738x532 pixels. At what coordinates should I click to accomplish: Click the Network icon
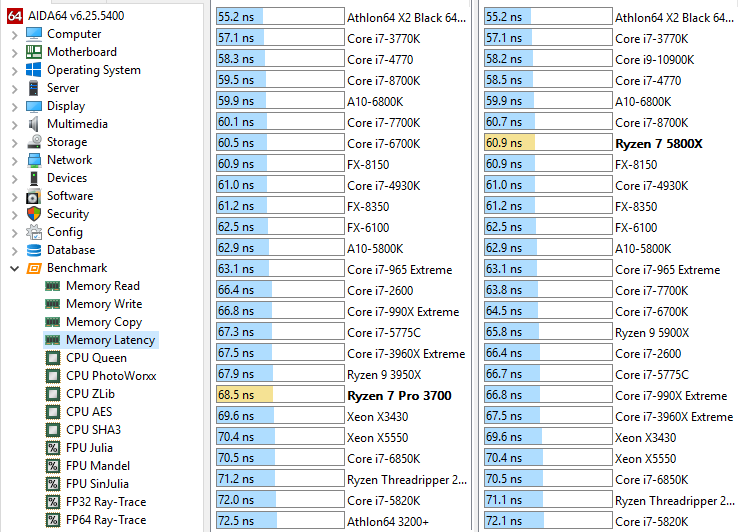34,160
